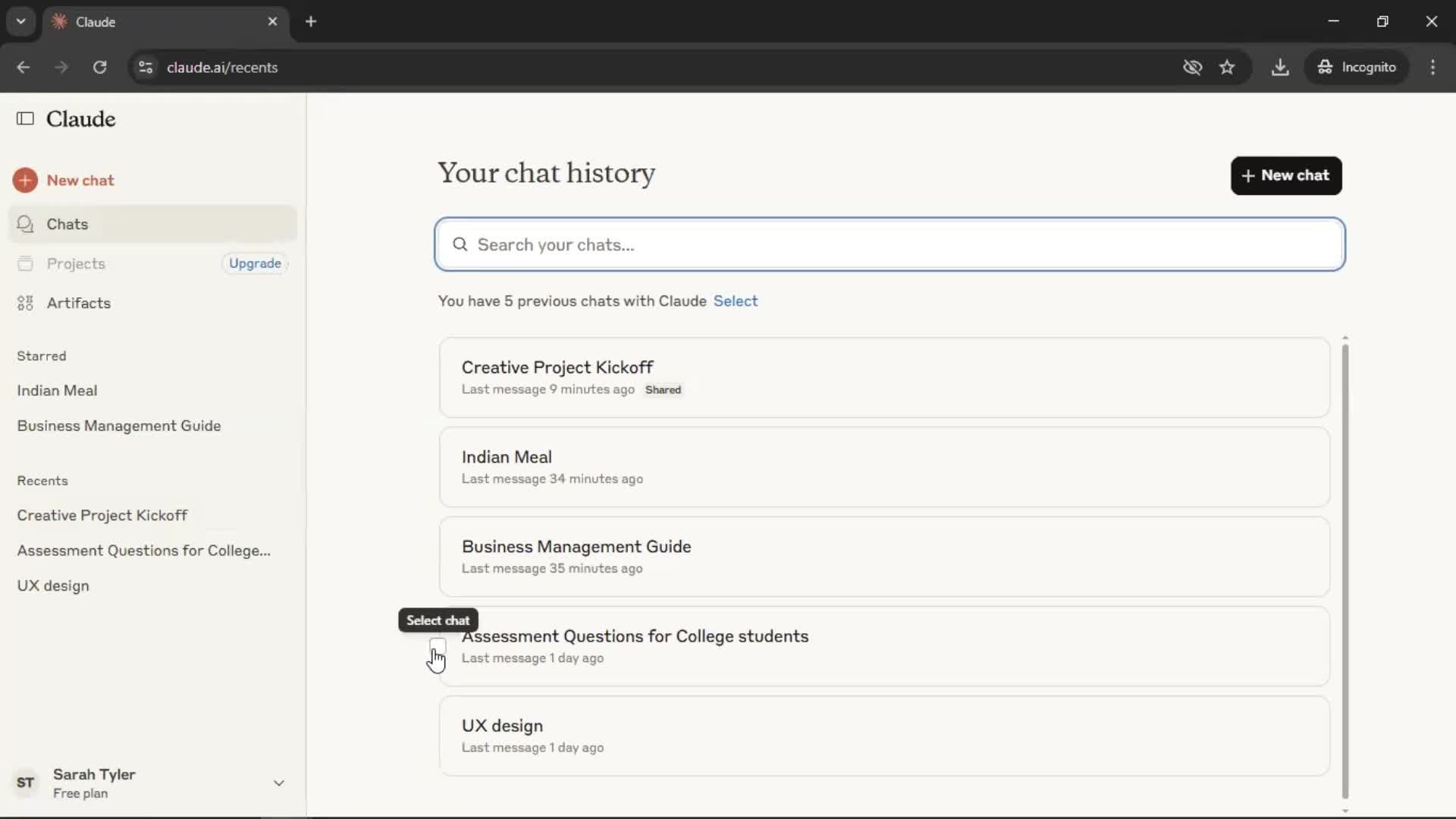Open site information icon in address bar
Viewport: 1456px width, 819px height.
point(146,67)
